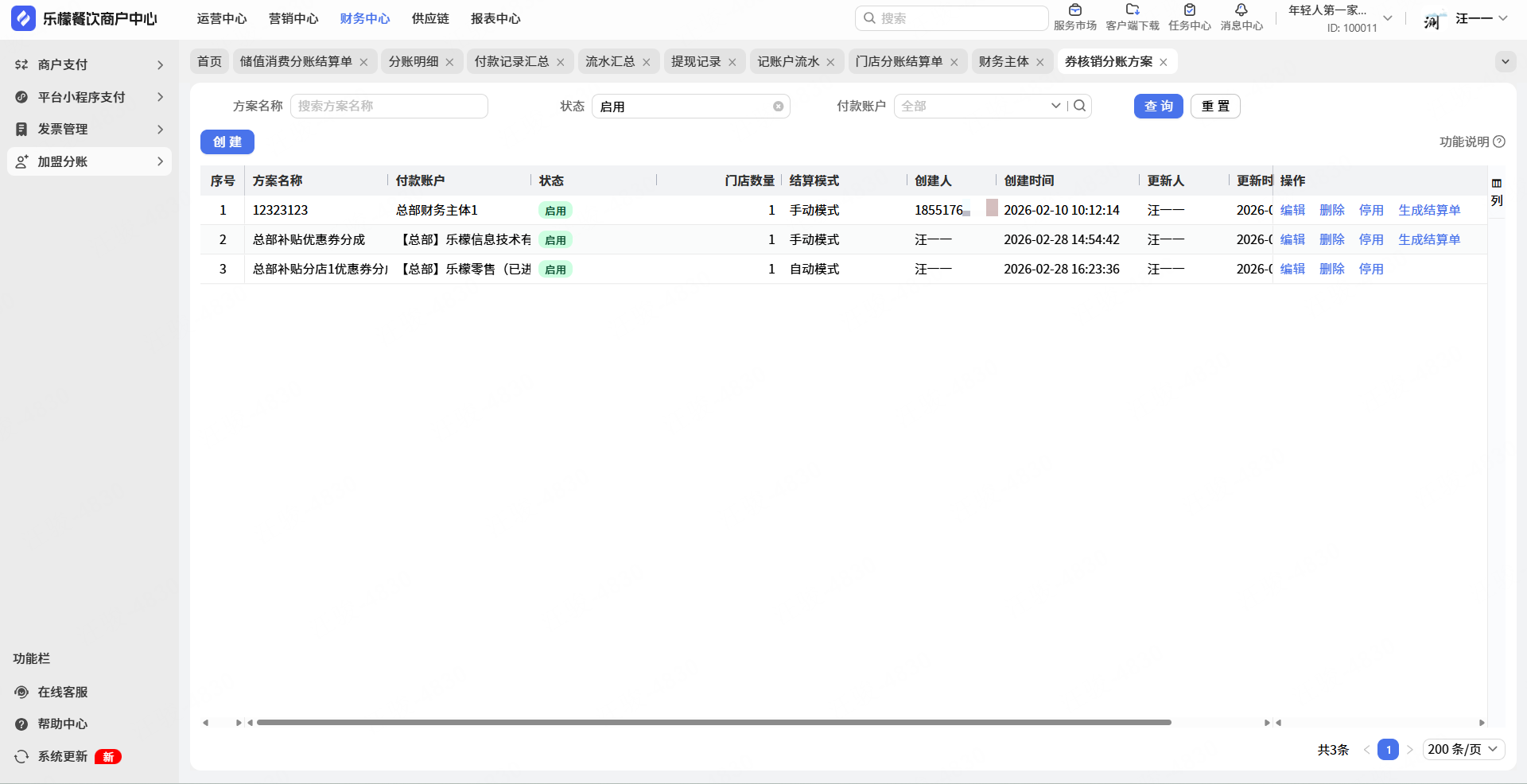Open the 营销中心 menu
This screenshot has height=784, width=1527.
click(x=293, y=18)
